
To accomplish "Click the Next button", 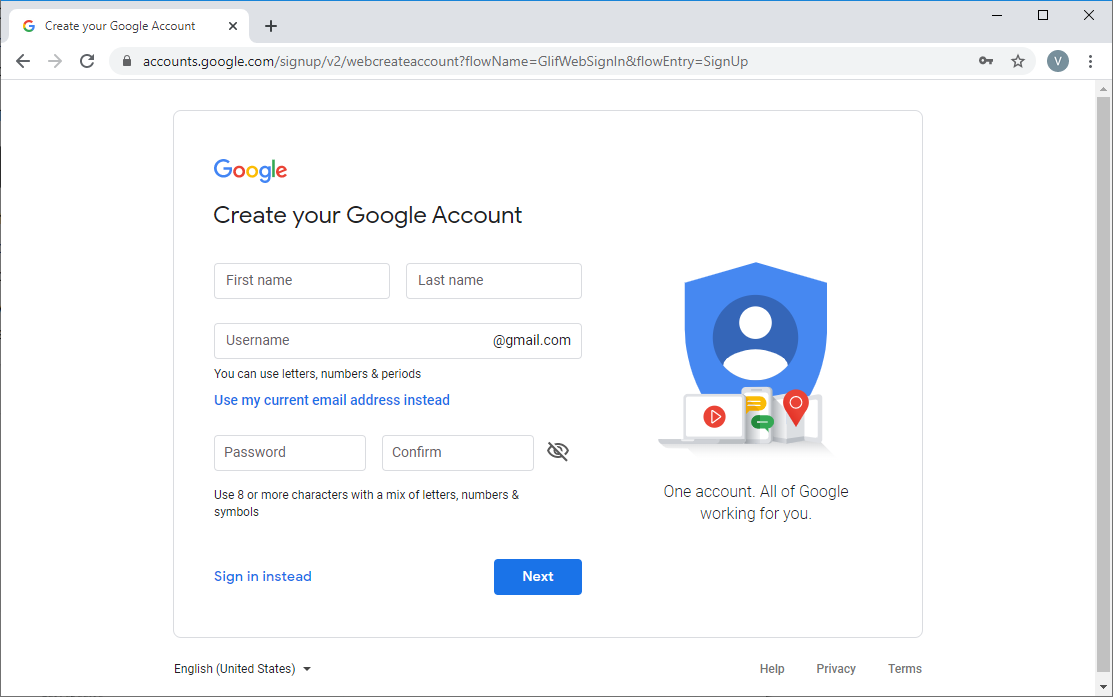I will [538, 576].
